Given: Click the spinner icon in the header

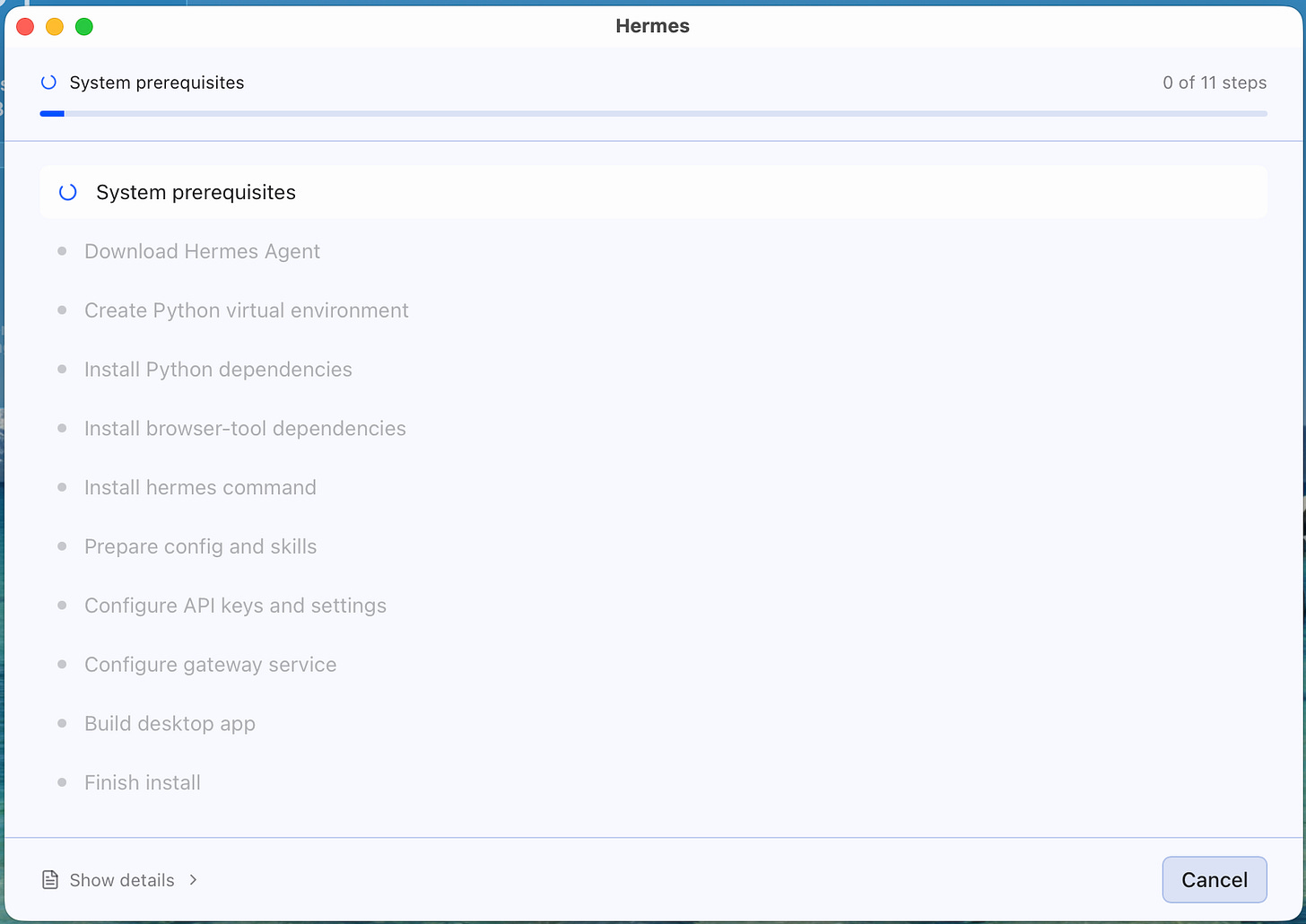Looking at the screenshot, I should (49, 83).
